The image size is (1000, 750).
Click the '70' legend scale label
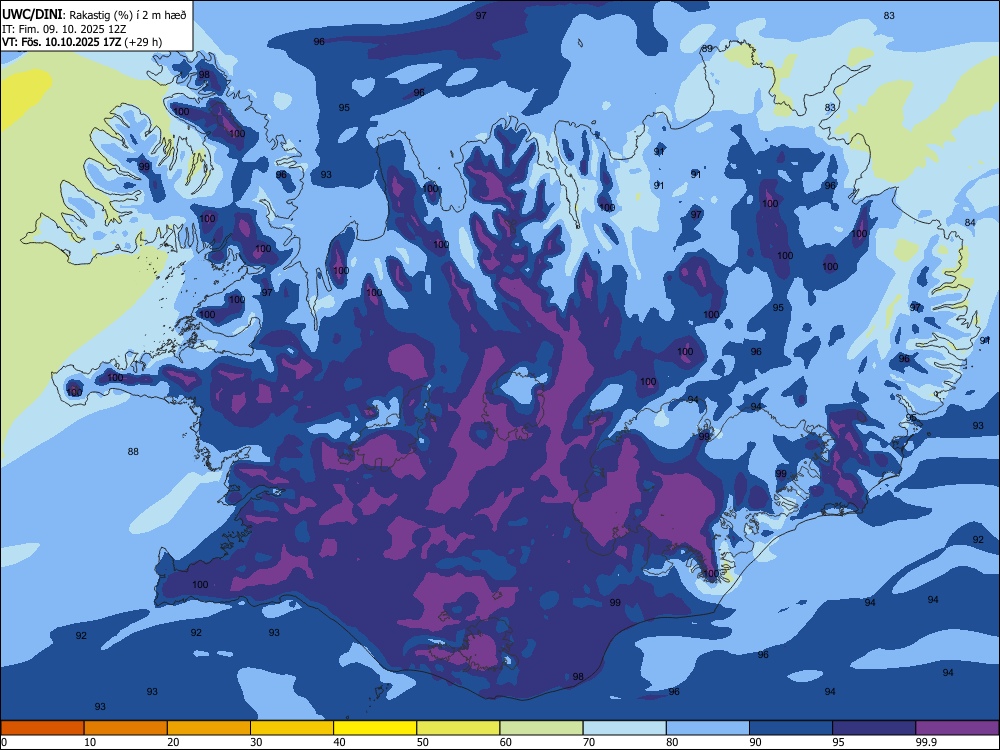(x=589, y=742)
